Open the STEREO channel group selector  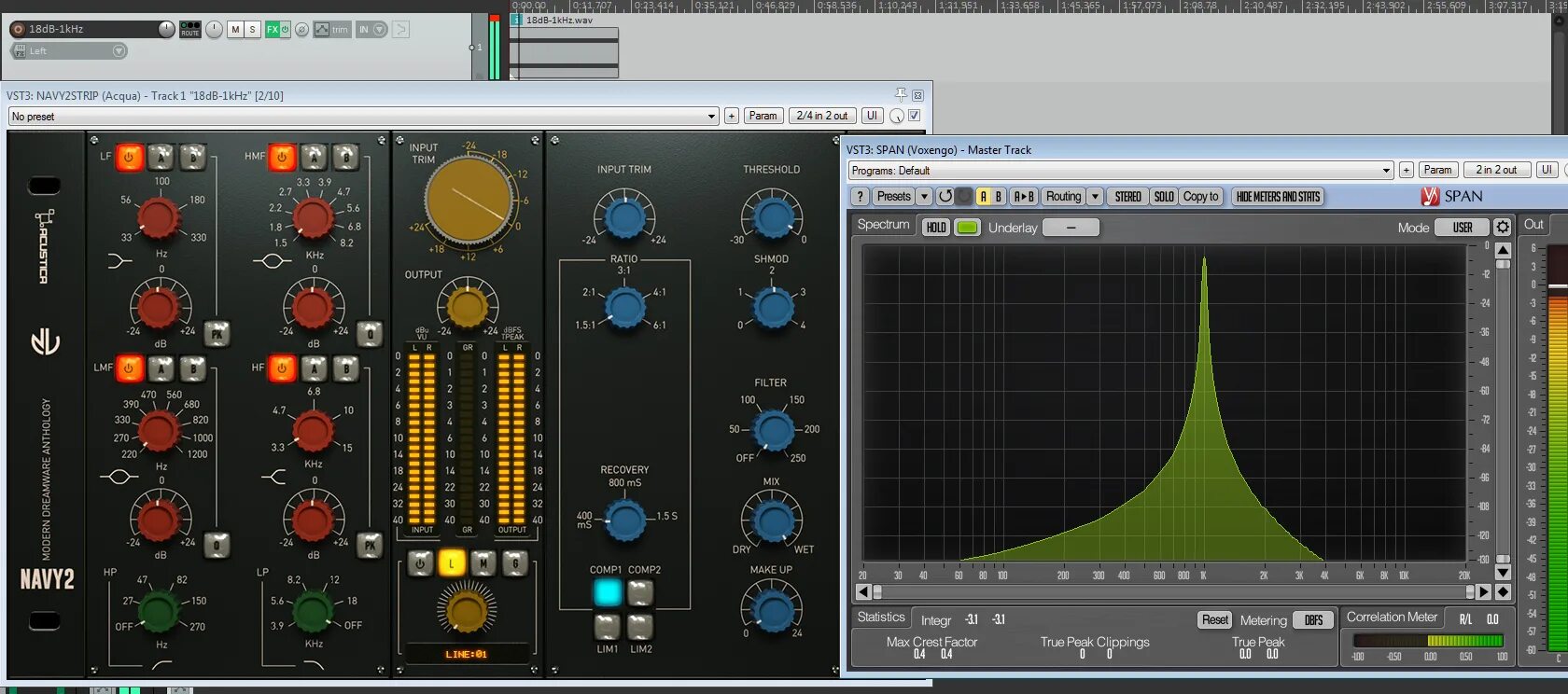coord(1127,197)
